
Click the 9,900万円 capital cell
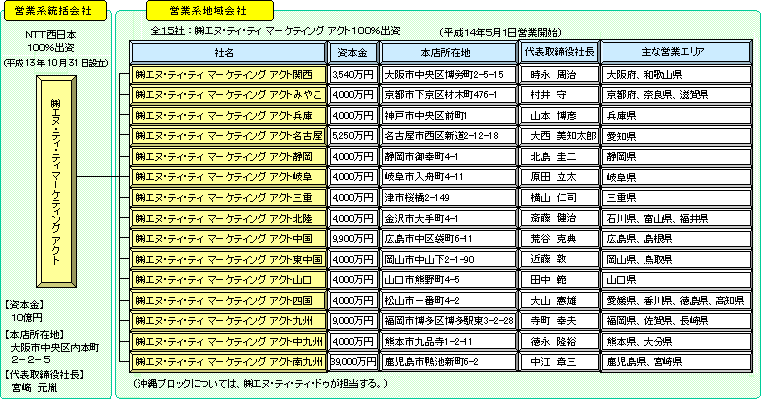click(x=353, y=239)
